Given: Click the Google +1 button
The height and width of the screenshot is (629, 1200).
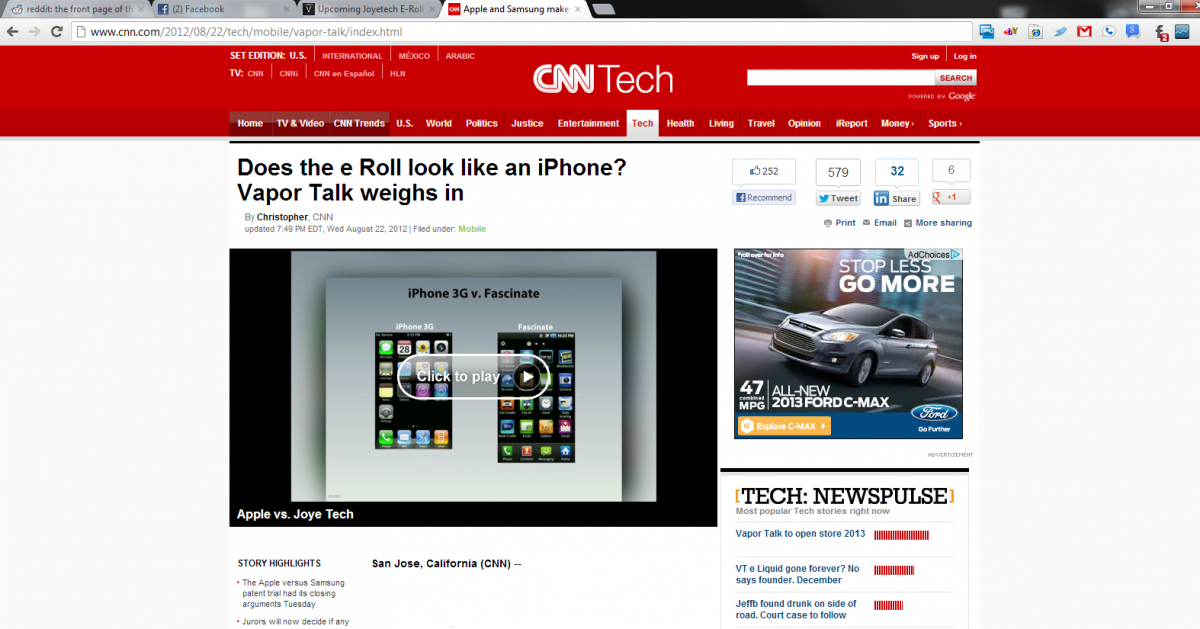Looking at the screenshot, I should [951, 197].
